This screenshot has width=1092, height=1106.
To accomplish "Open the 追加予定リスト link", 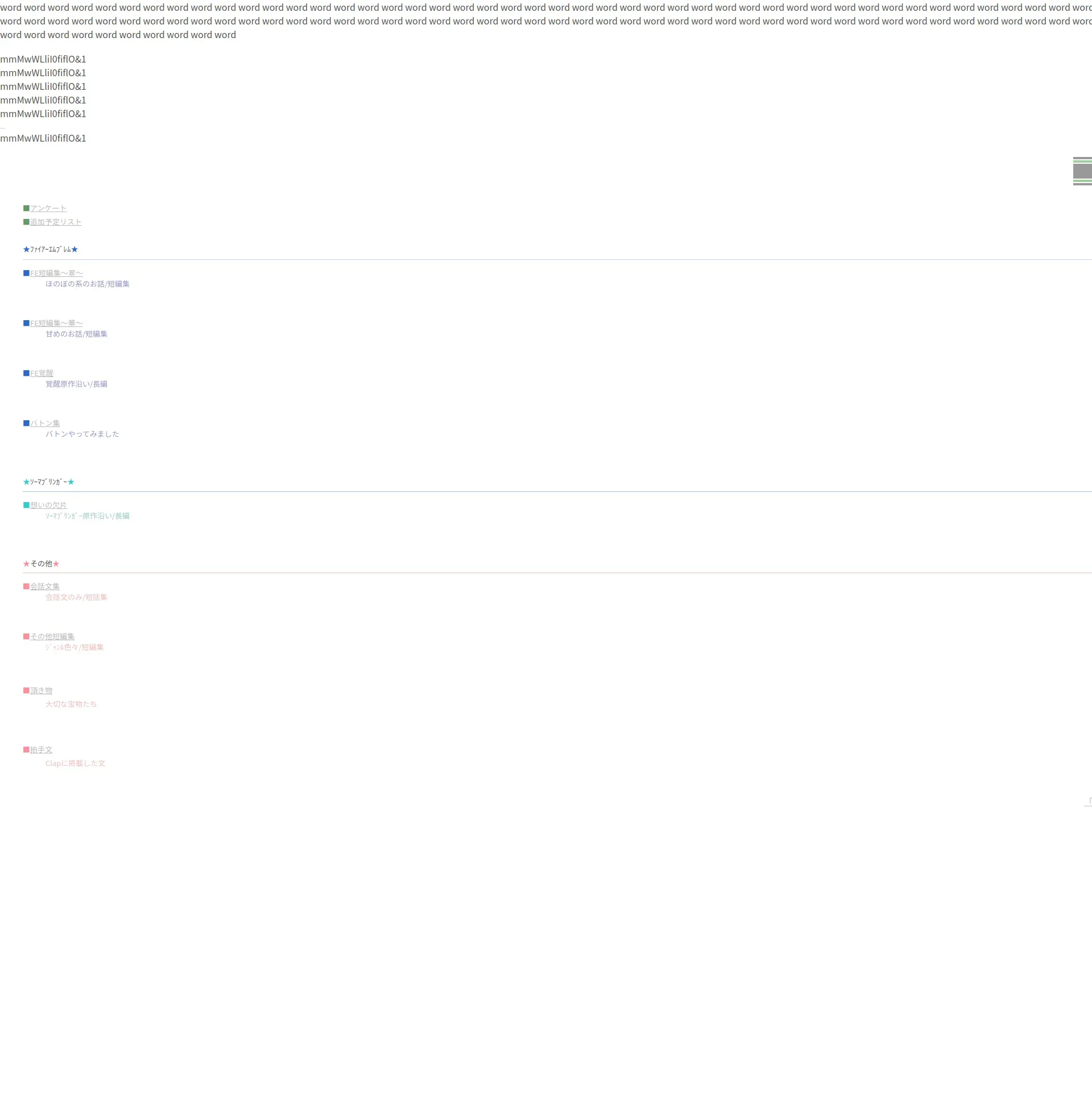I will tap(56, 222).
